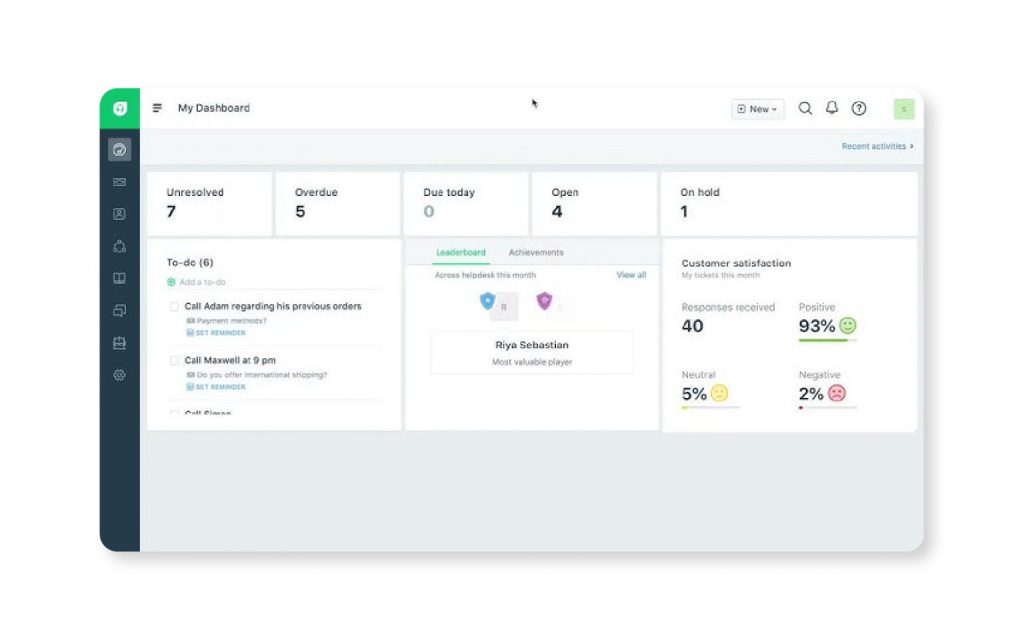Select the Solutions book icon

click(119, 278)
